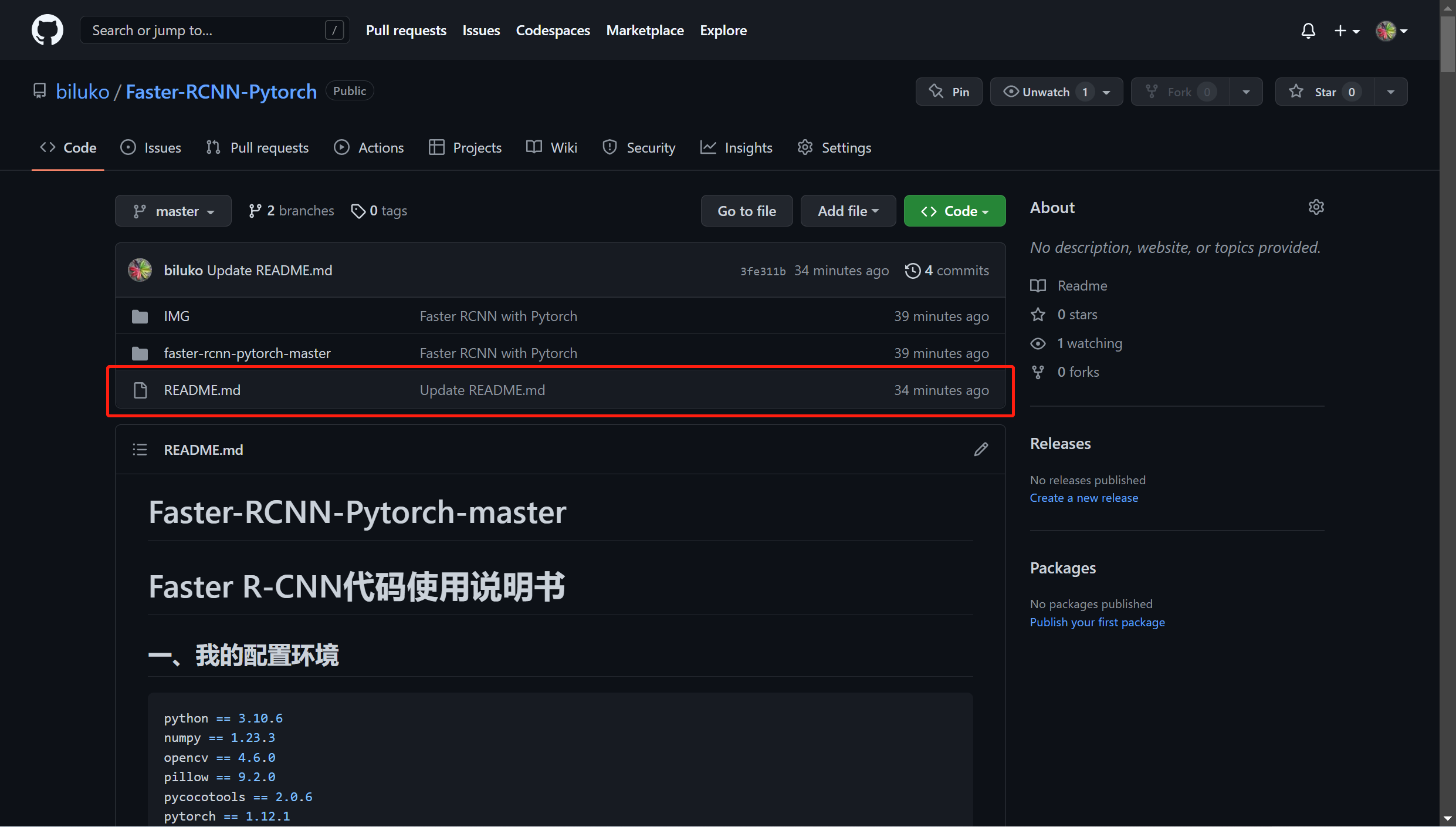Click Publish your first package
The width and height of the screenshot is (1456, 827).
1097,622
